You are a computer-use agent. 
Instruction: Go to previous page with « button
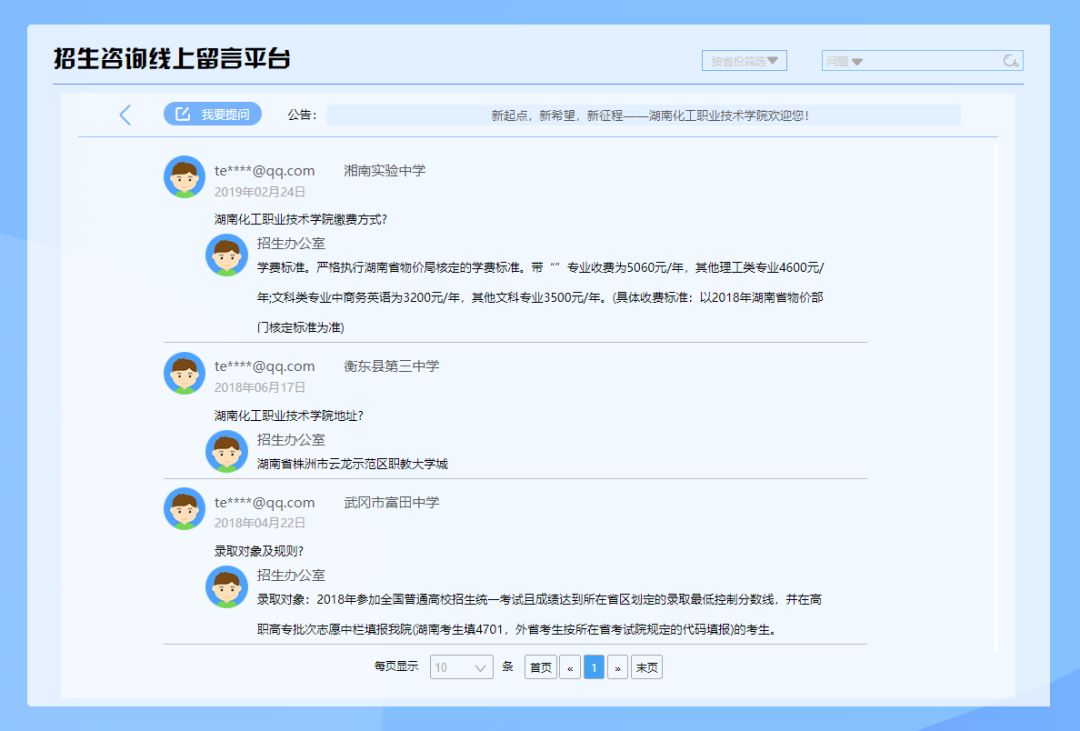tap(570, 667)
